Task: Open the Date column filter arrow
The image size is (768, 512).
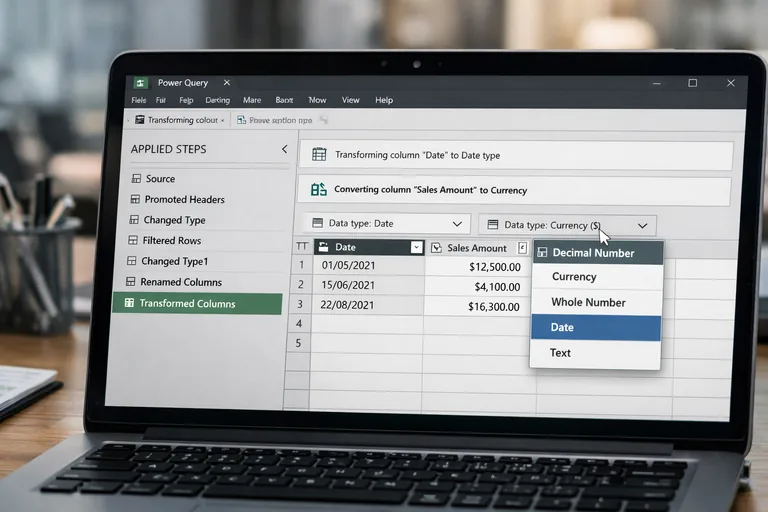Action: click(416, 247)
